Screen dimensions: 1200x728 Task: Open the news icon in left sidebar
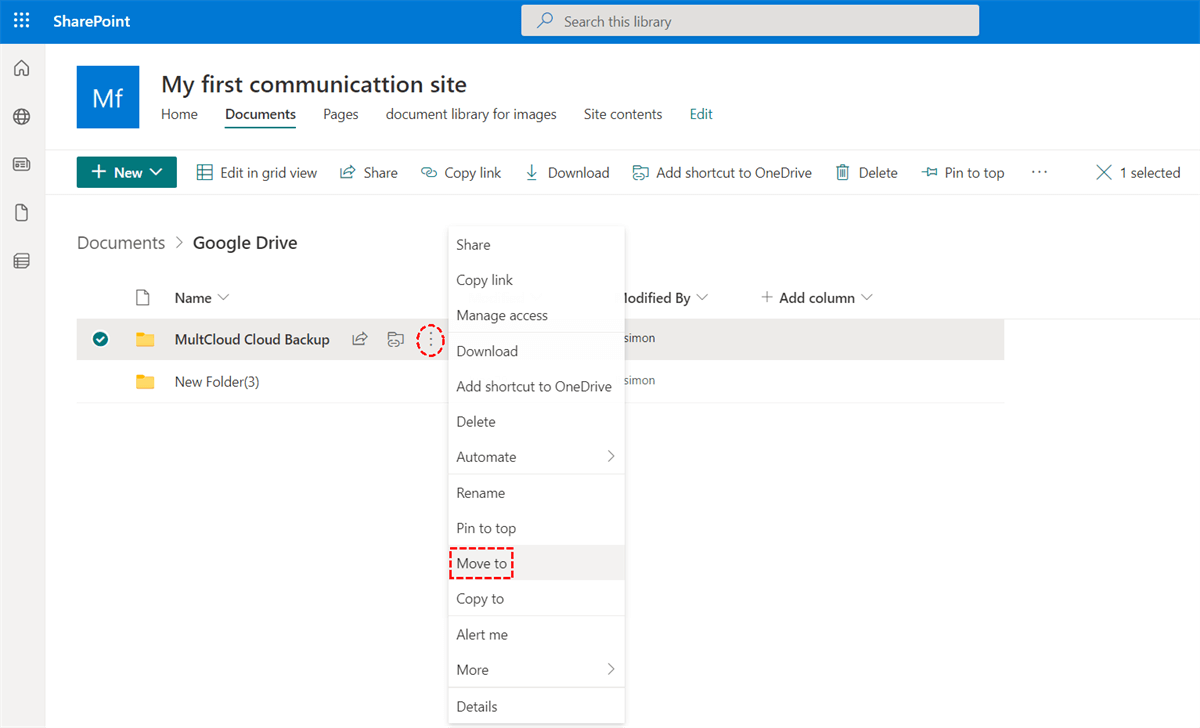pyautogui.click(x=21, y=165)
